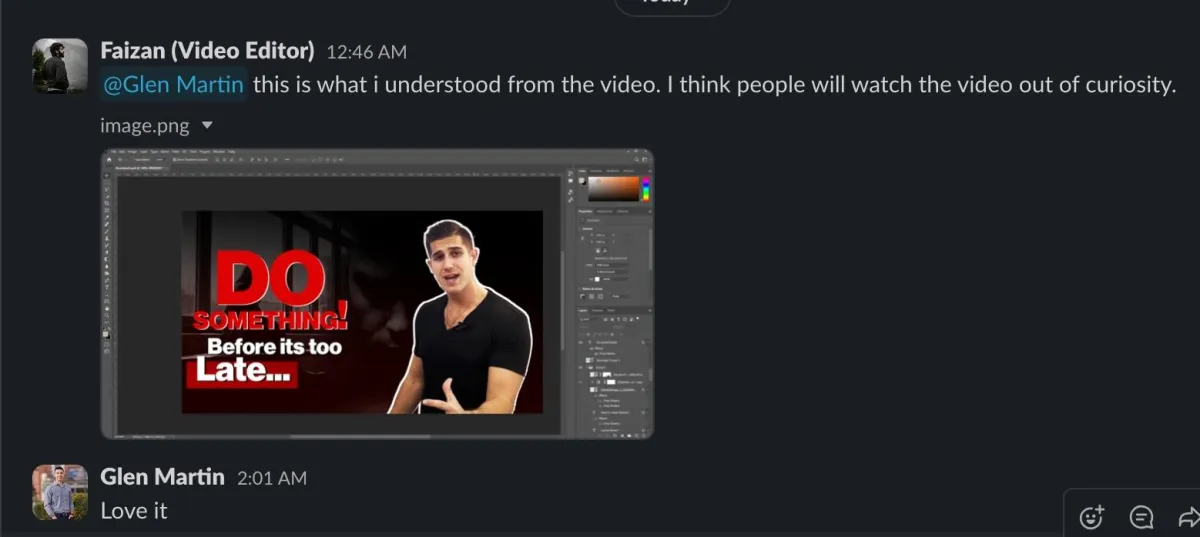The height and width of the screenshot is (537, 1200).
Task: Open Faizan (Video Editor) sender name
Action: pos(208,51)
